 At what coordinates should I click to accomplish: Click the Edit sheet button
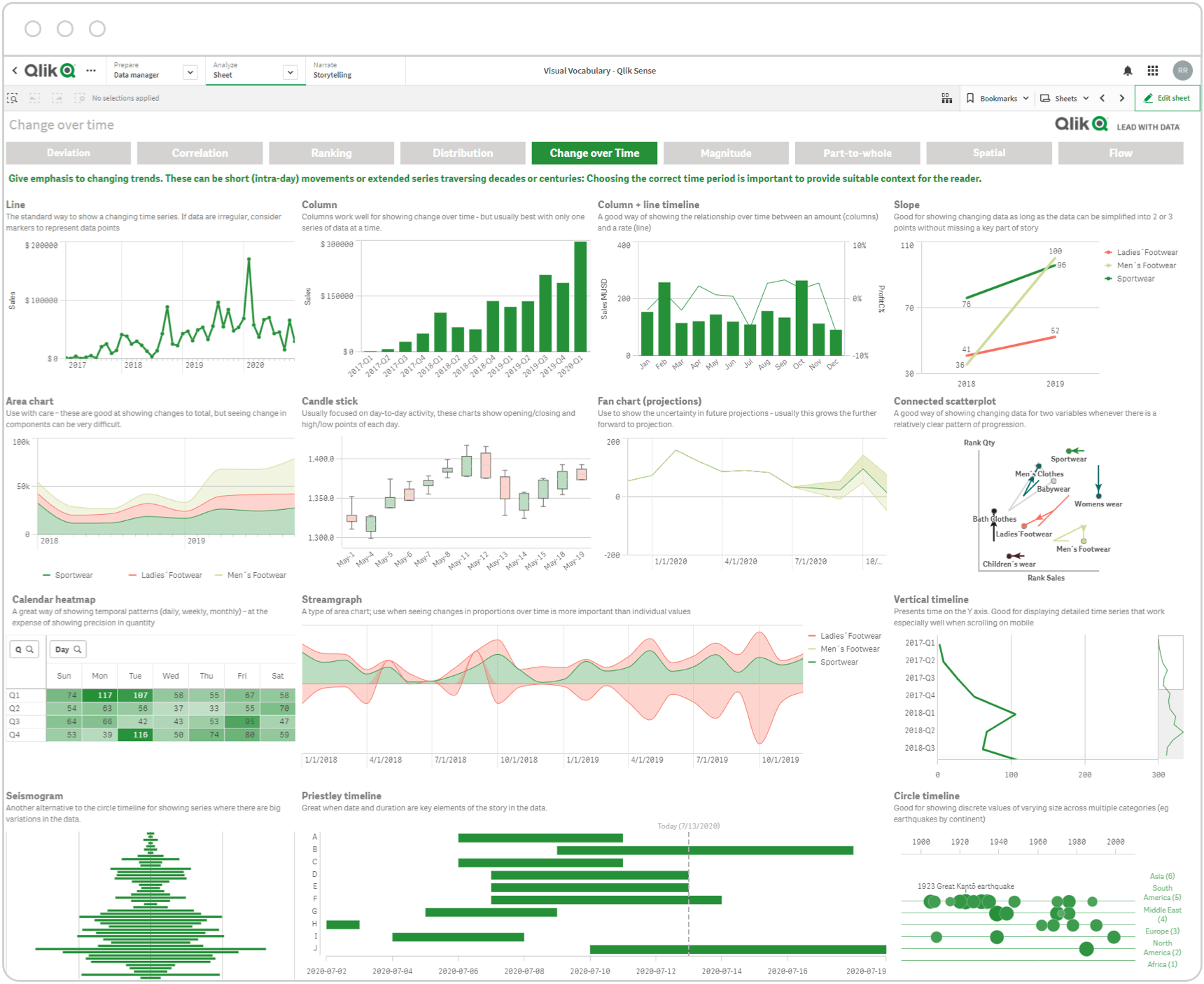coord(1167,98)
